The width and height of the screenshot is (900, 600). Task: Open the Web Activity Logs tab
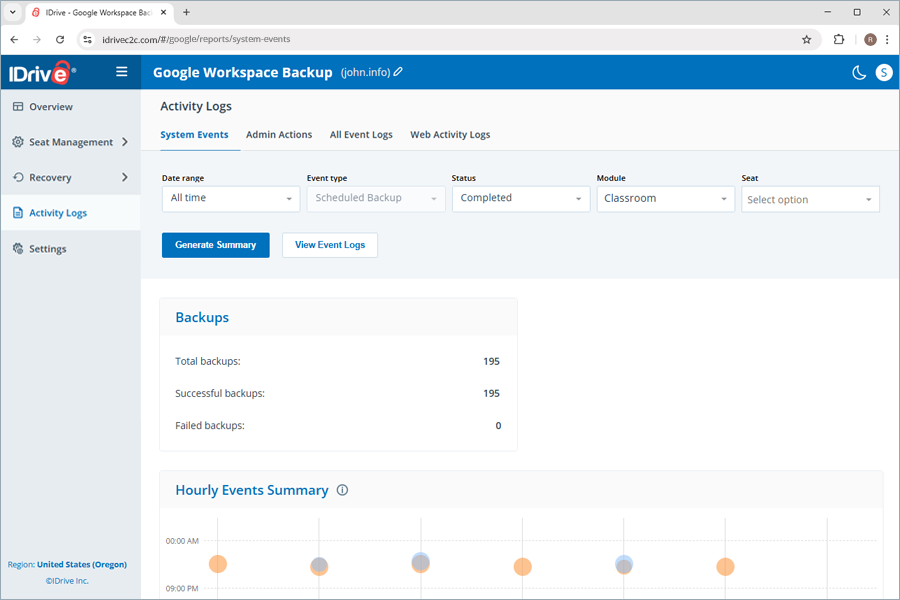tap(450, 134)
